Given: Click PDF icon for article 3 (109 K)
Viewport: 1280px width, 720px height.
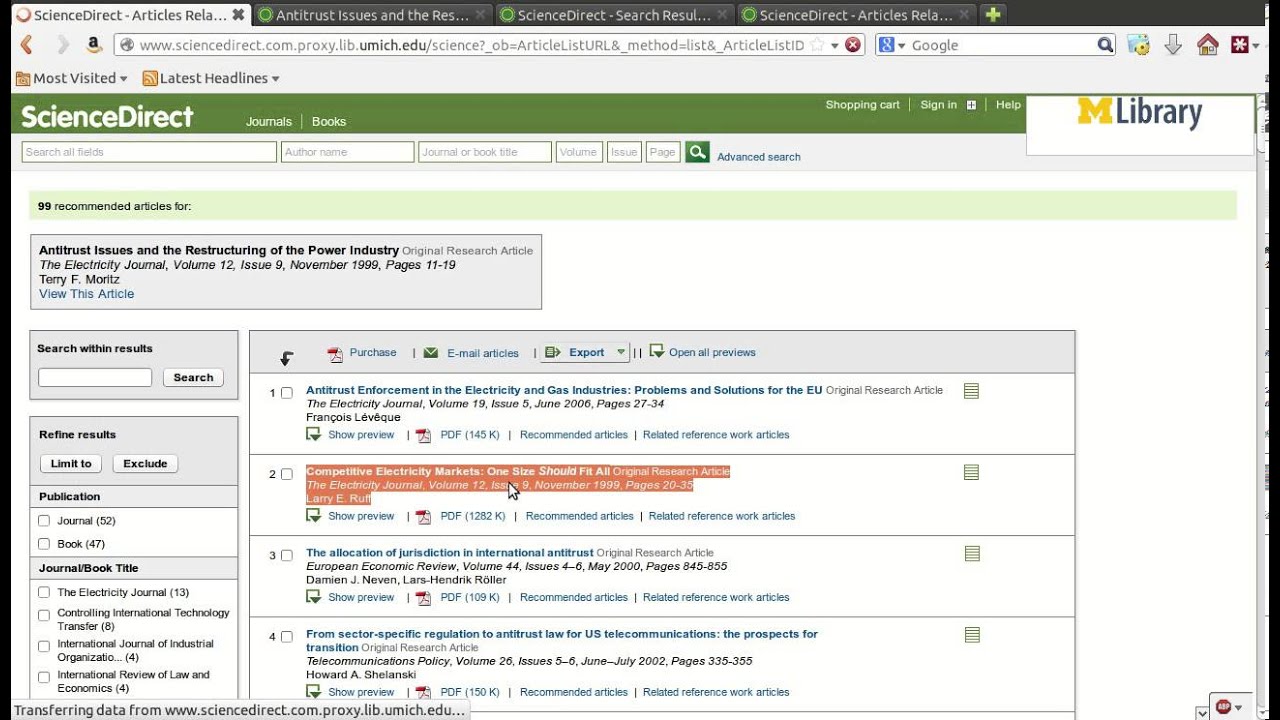Looking at the screenshot, I should 423,598.
